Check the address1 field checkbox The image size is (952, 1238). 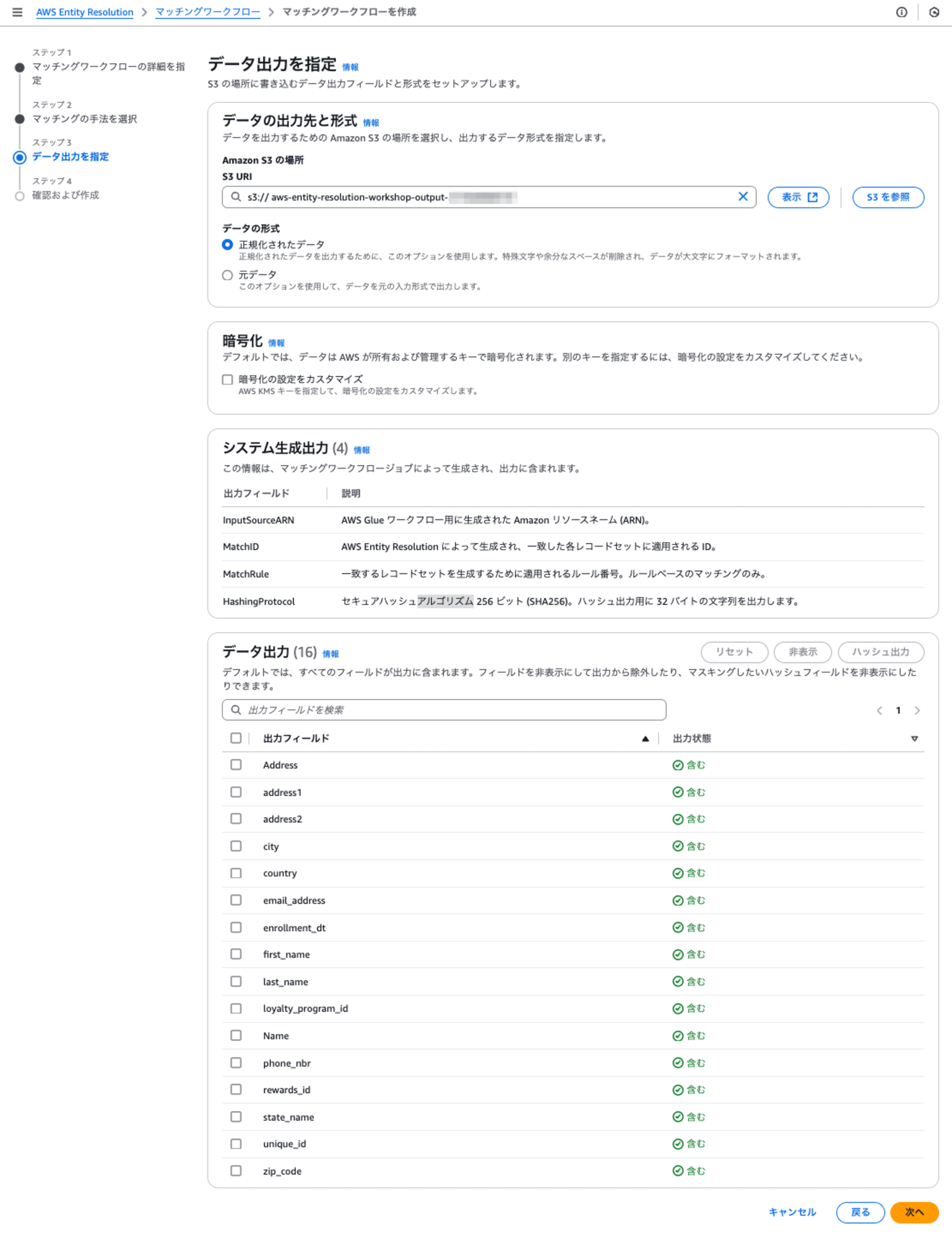(x=236, y=792)
